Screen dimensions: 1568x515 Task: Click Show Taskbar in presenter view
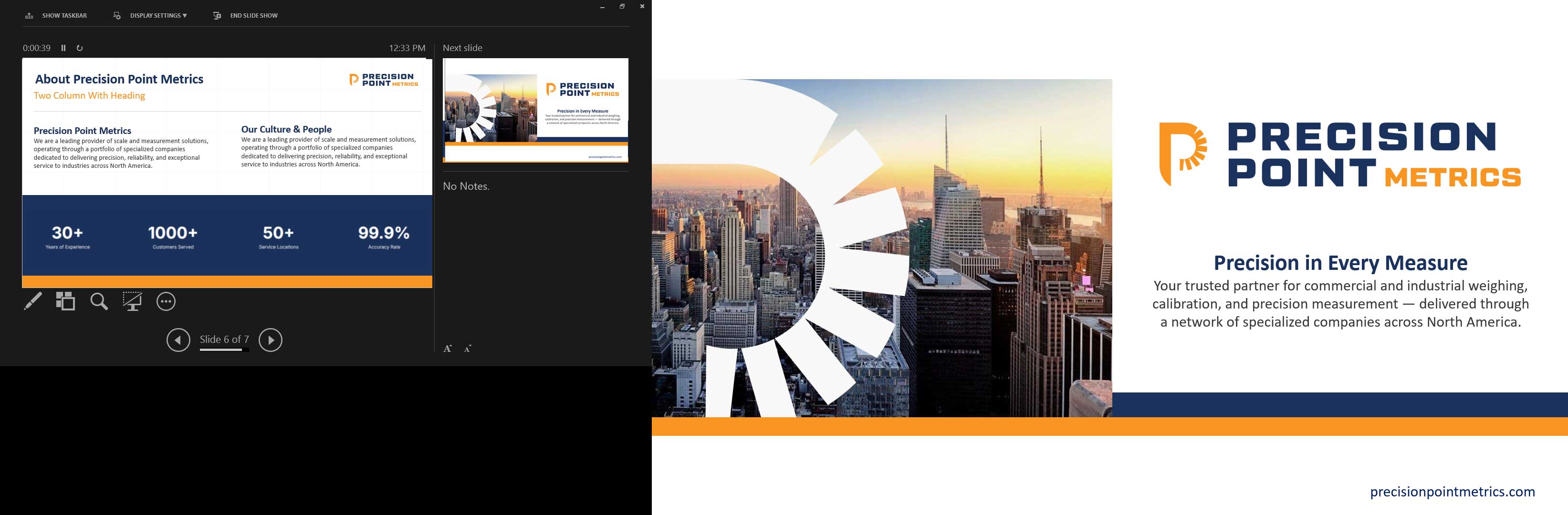(56, 15)
